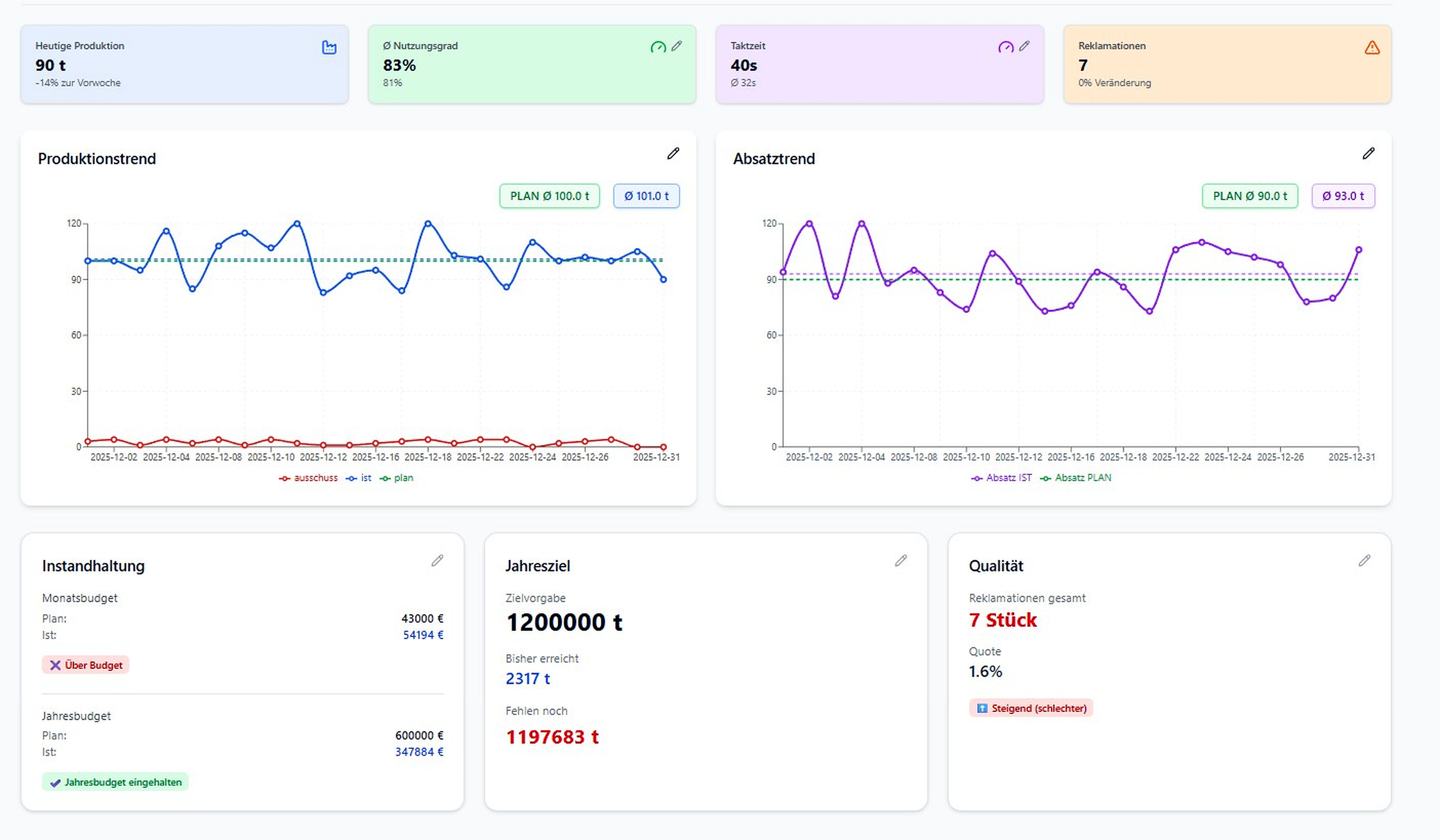Click the pencil edit icon on Nutzungsgrad card
The image size is (1440, 840).
coord(676,46)
